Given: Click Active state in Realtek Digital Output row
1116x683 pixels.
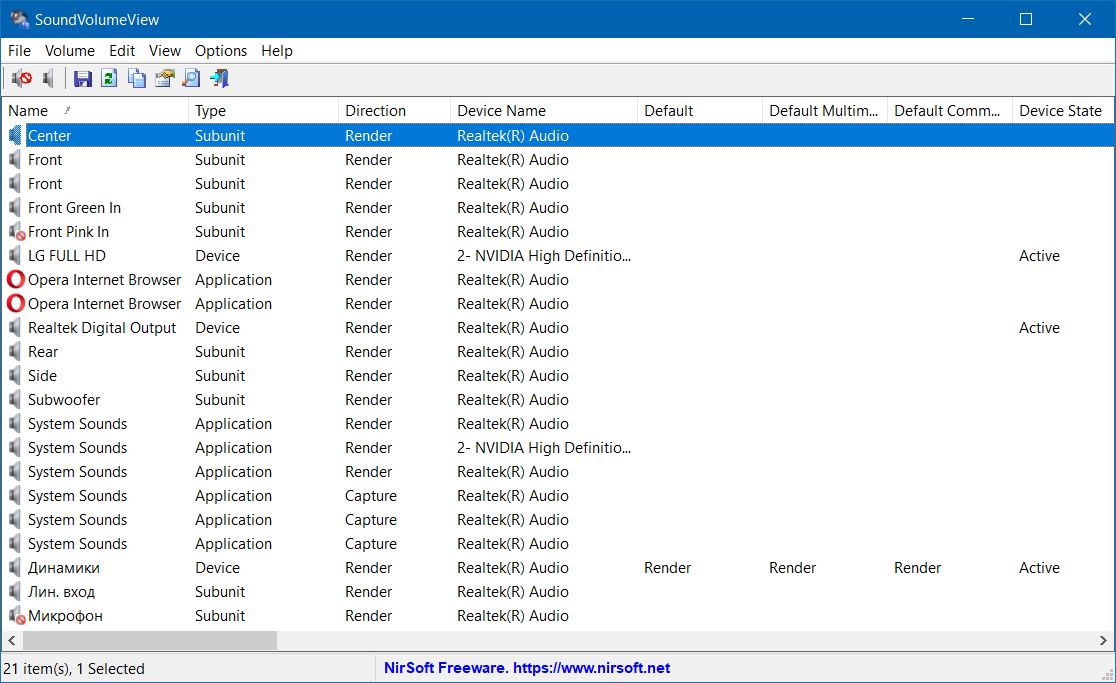Looking at the screenshot, I should coord(1039,328).
